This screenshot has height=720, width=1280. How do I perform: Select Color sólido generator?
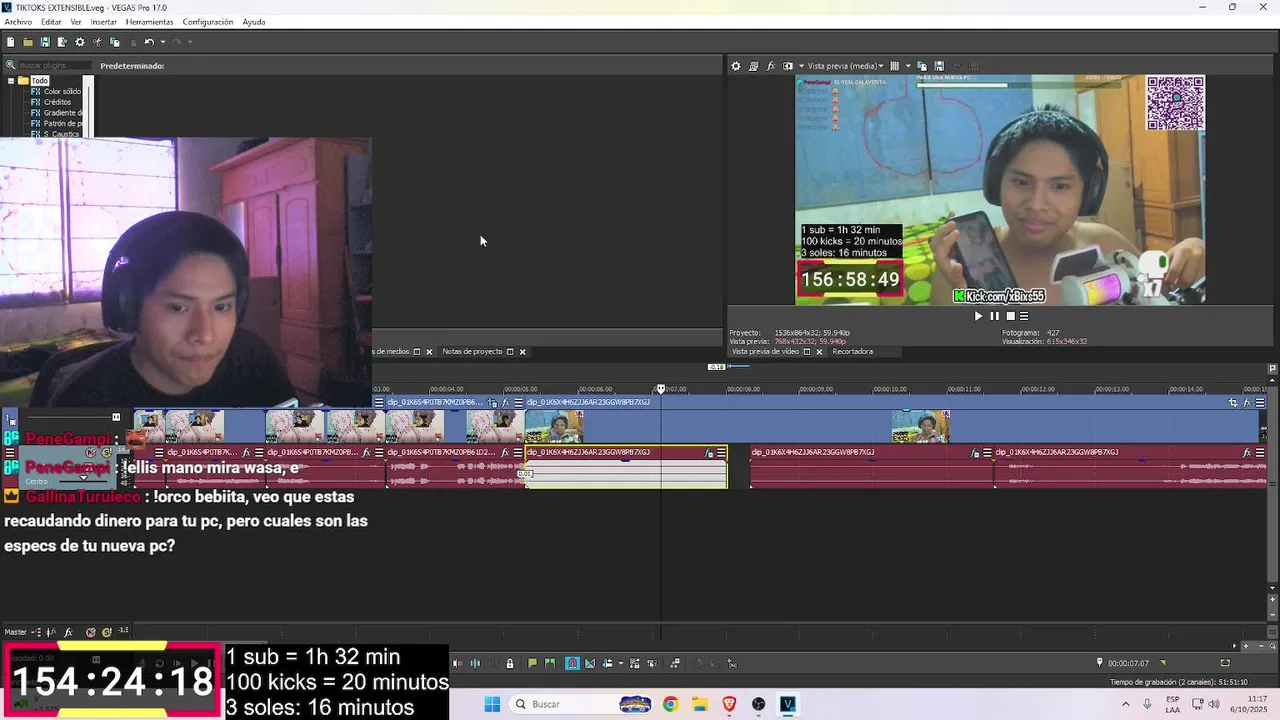[62, 92]
